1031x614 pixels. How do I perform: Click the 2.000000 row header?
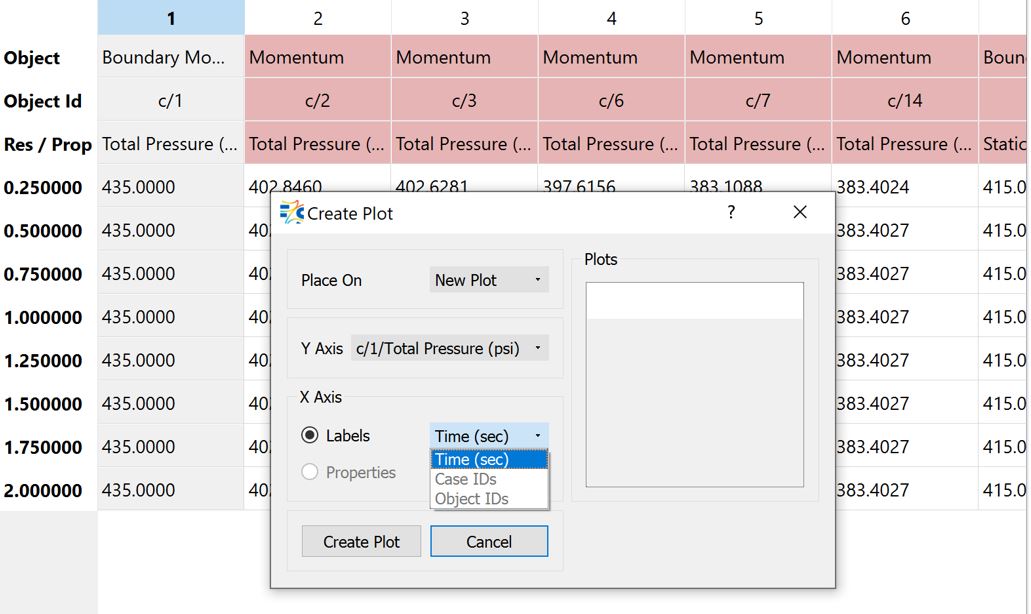coord(44,491)
